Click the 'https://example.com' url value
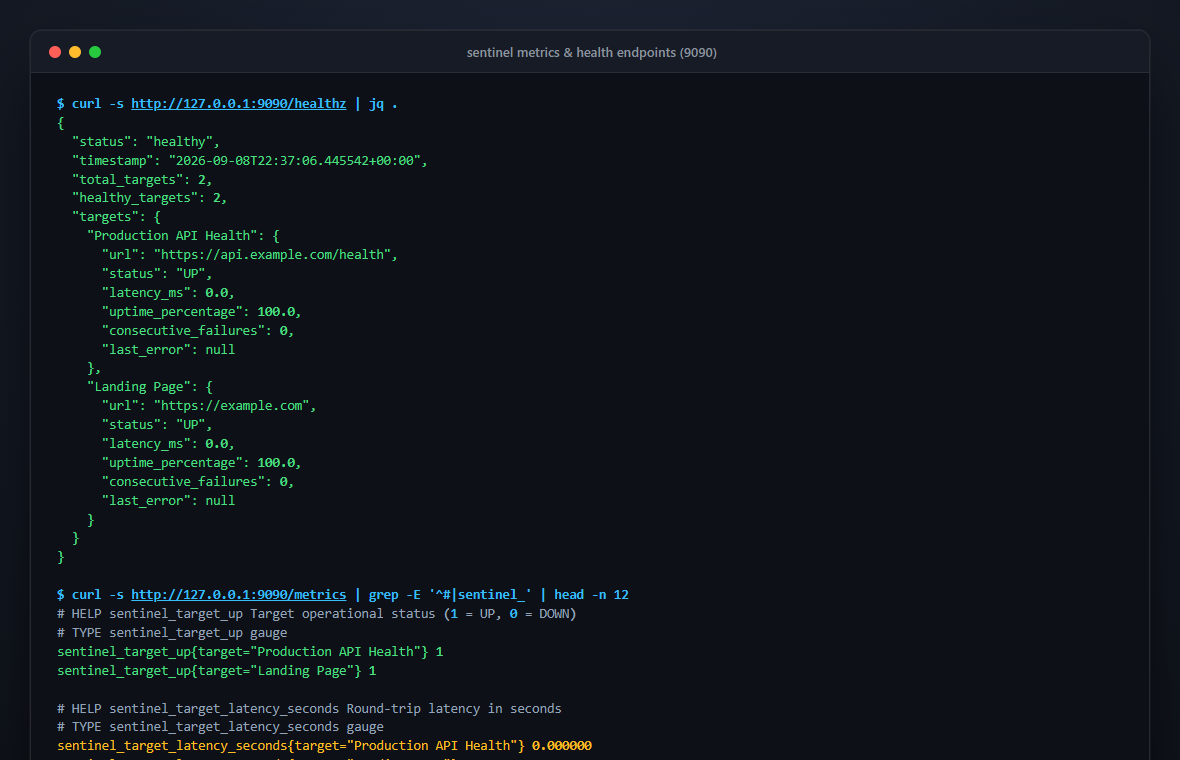The width and height of the screenshot is (1180, 760). (x=231, y=406)
